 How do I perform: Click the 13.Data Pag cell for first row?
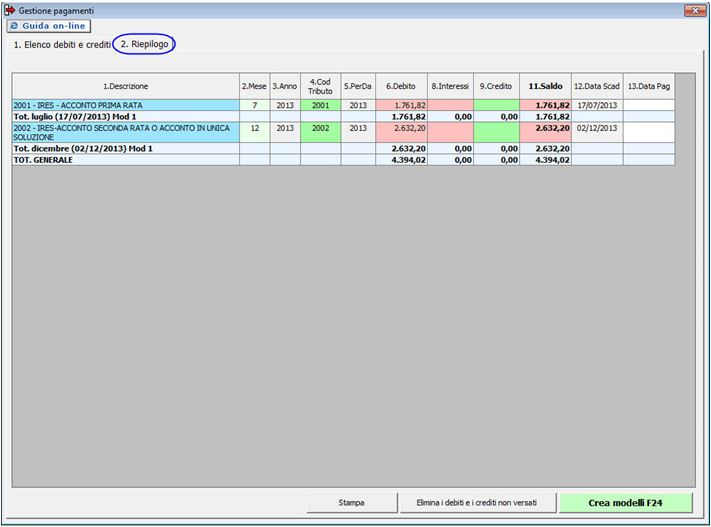click(x=649, y=105)
